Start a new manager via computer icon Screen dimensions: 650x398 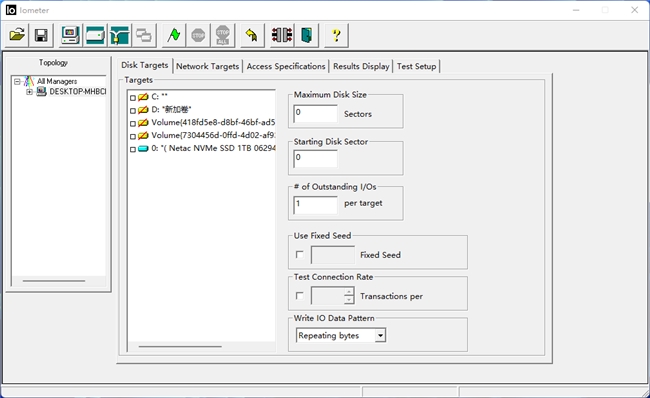70,35
